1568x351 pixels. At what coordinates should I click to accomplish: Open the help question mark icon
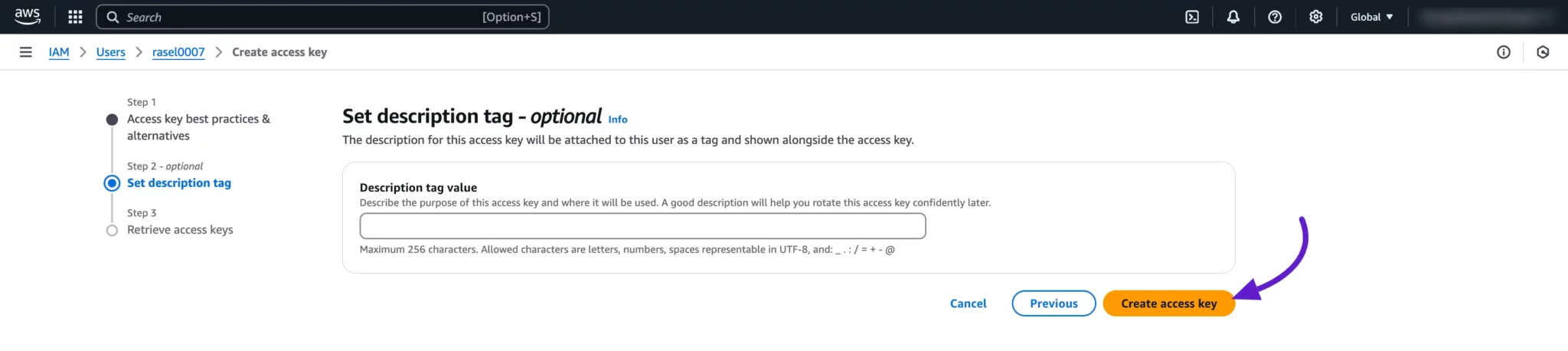pos(1275,17)
